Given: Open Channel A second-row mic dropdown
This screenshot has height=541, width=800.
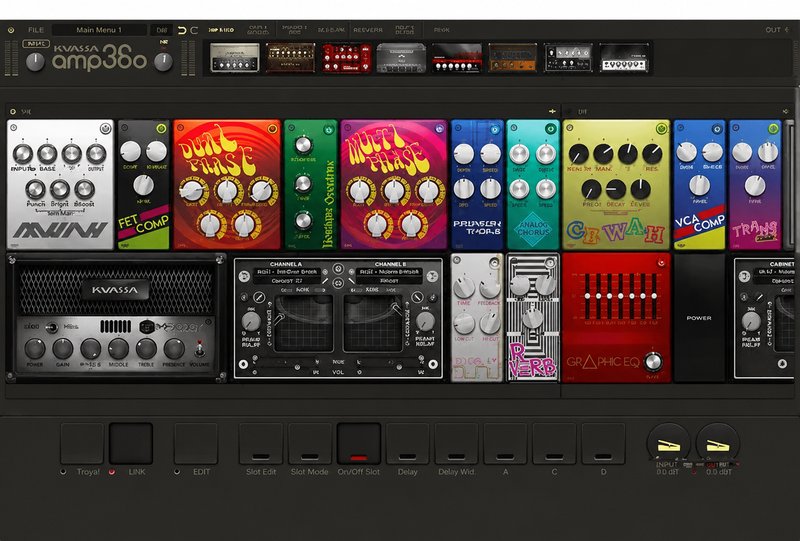Looking at the screenshot, I should [x=286, y=281].
